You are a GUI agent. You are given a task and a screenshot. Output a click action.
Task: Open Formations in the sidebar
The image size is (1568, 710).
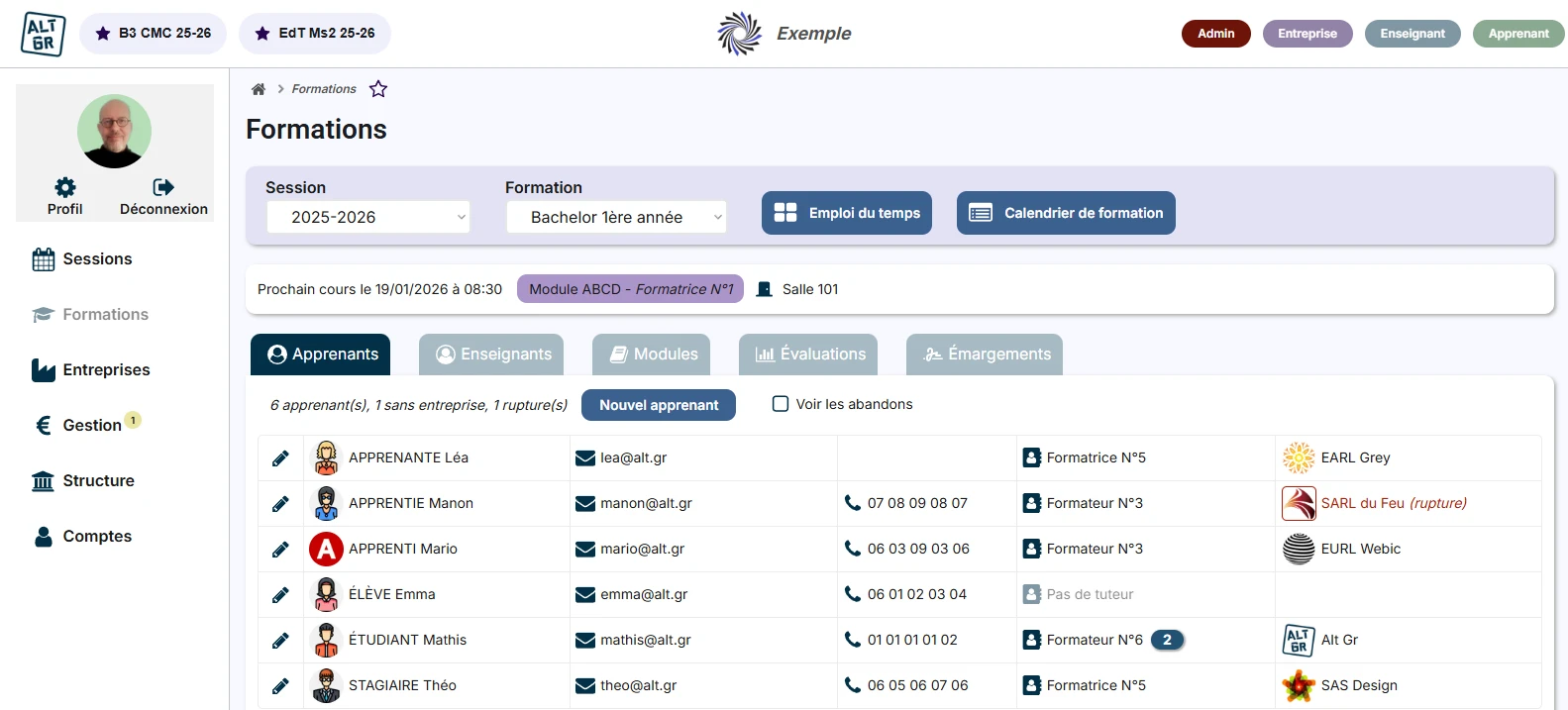click(x=90, y=315)
